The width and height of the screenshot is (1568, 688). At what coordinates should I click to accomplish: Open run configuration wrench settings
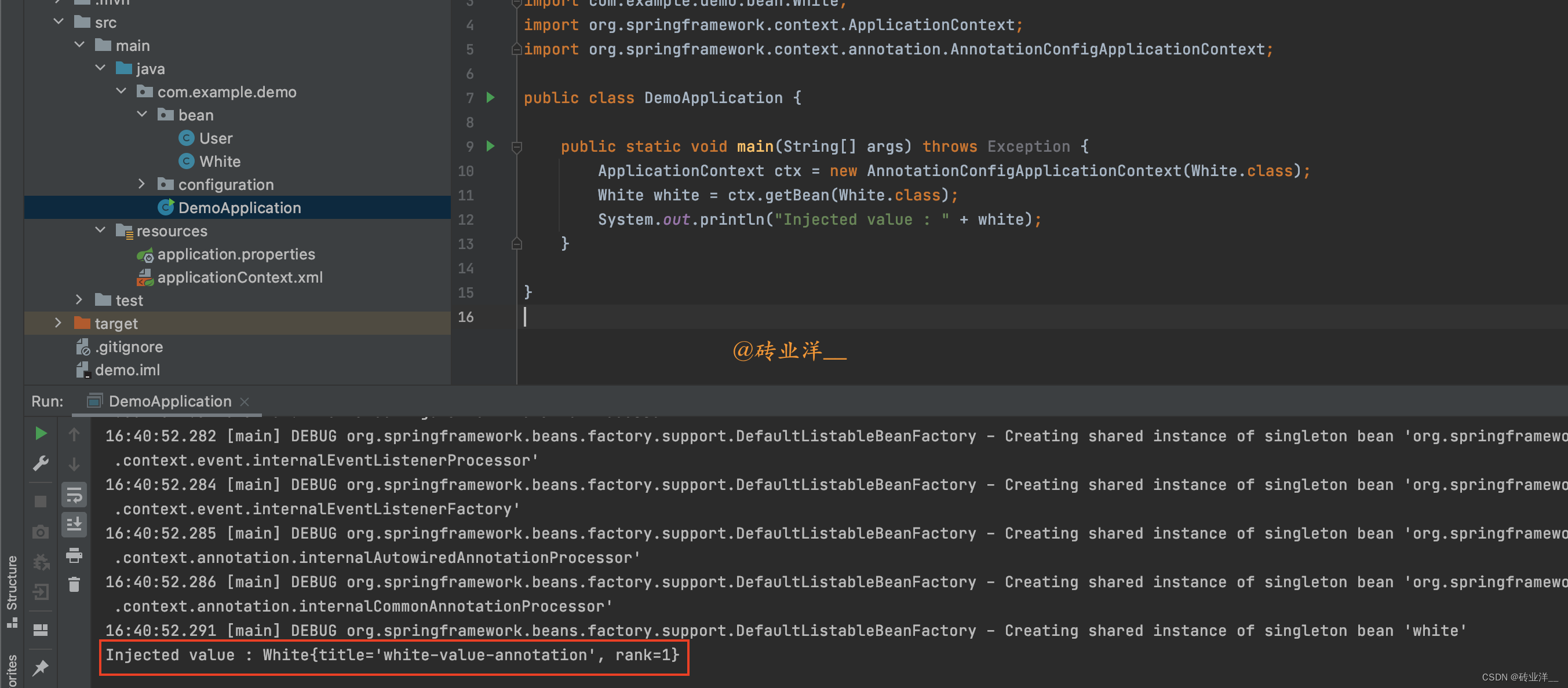[41, 463]
